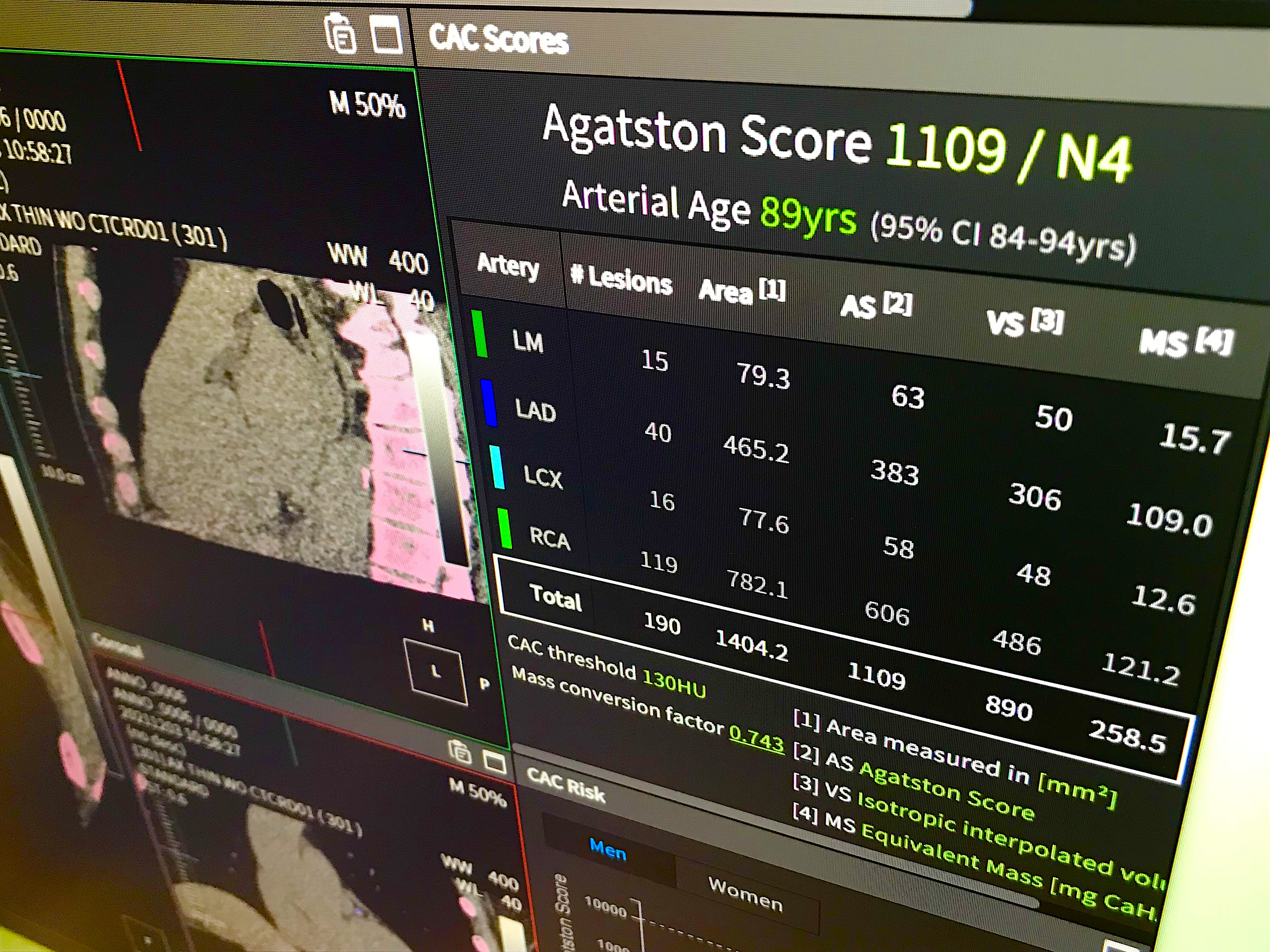The image size is (1270, 952).
Task: Click the Area [1] column header
Action: [741, 292]
